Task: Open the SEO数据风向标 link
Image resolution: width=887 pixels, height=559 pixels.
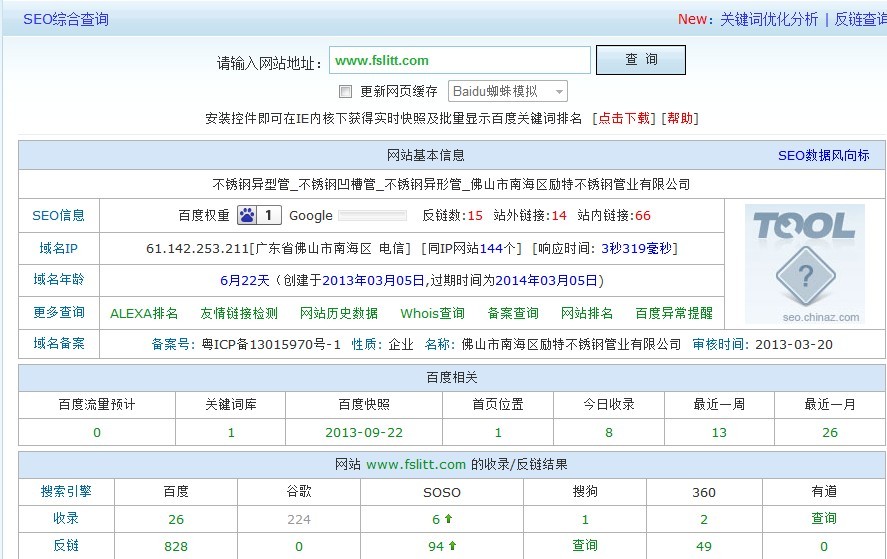Action: 824,156
